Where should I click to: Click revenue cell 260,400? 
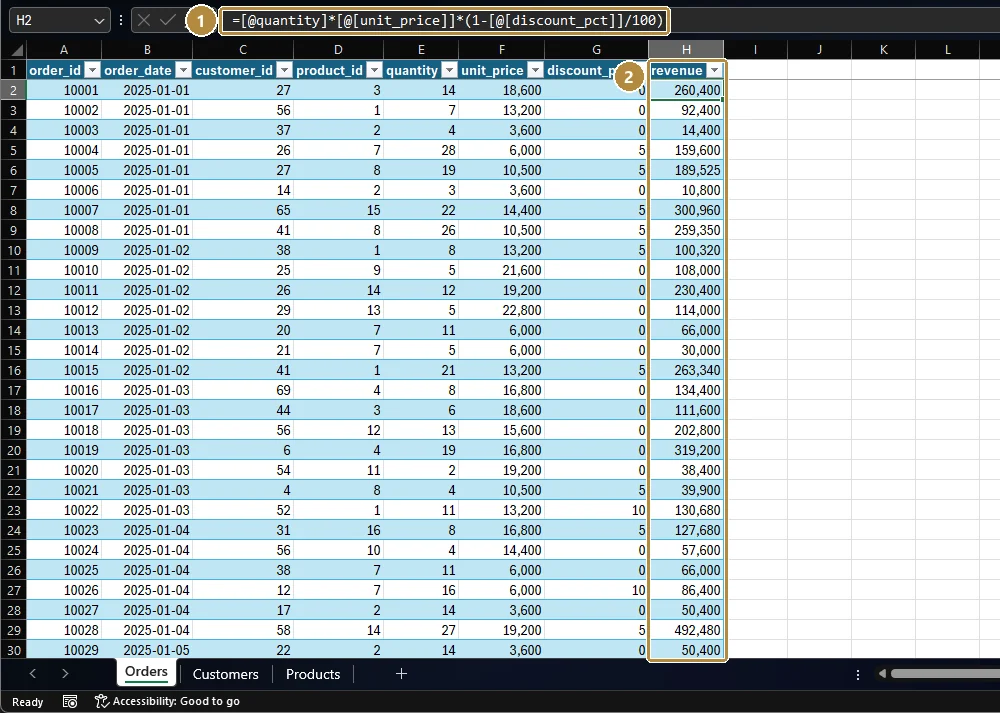[686, 90]
